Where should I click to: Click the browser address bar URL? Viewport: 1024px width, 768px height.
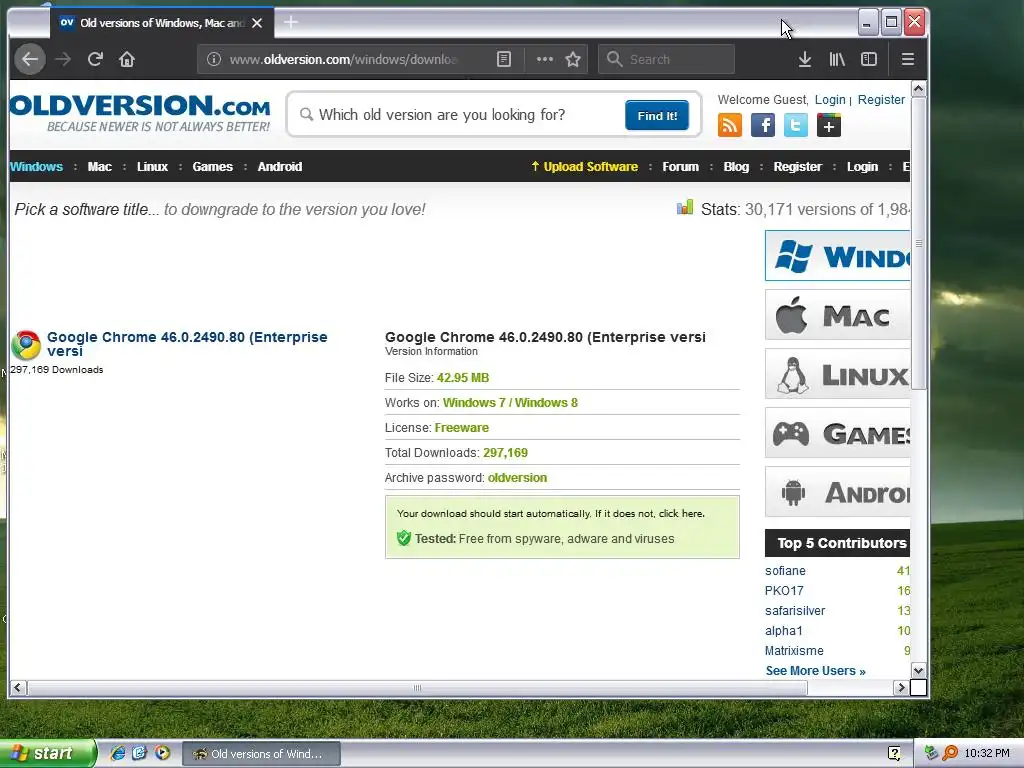pyautogui.click(x=343, y=59)
